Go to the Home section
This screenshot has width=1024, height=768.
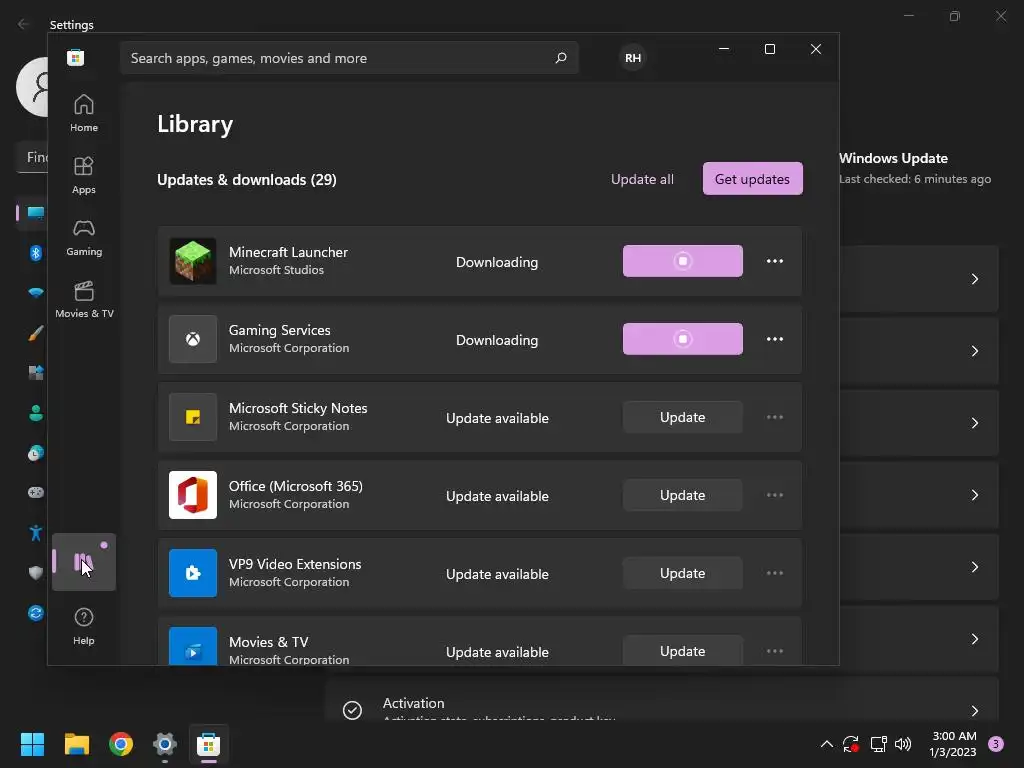point(84,113)
